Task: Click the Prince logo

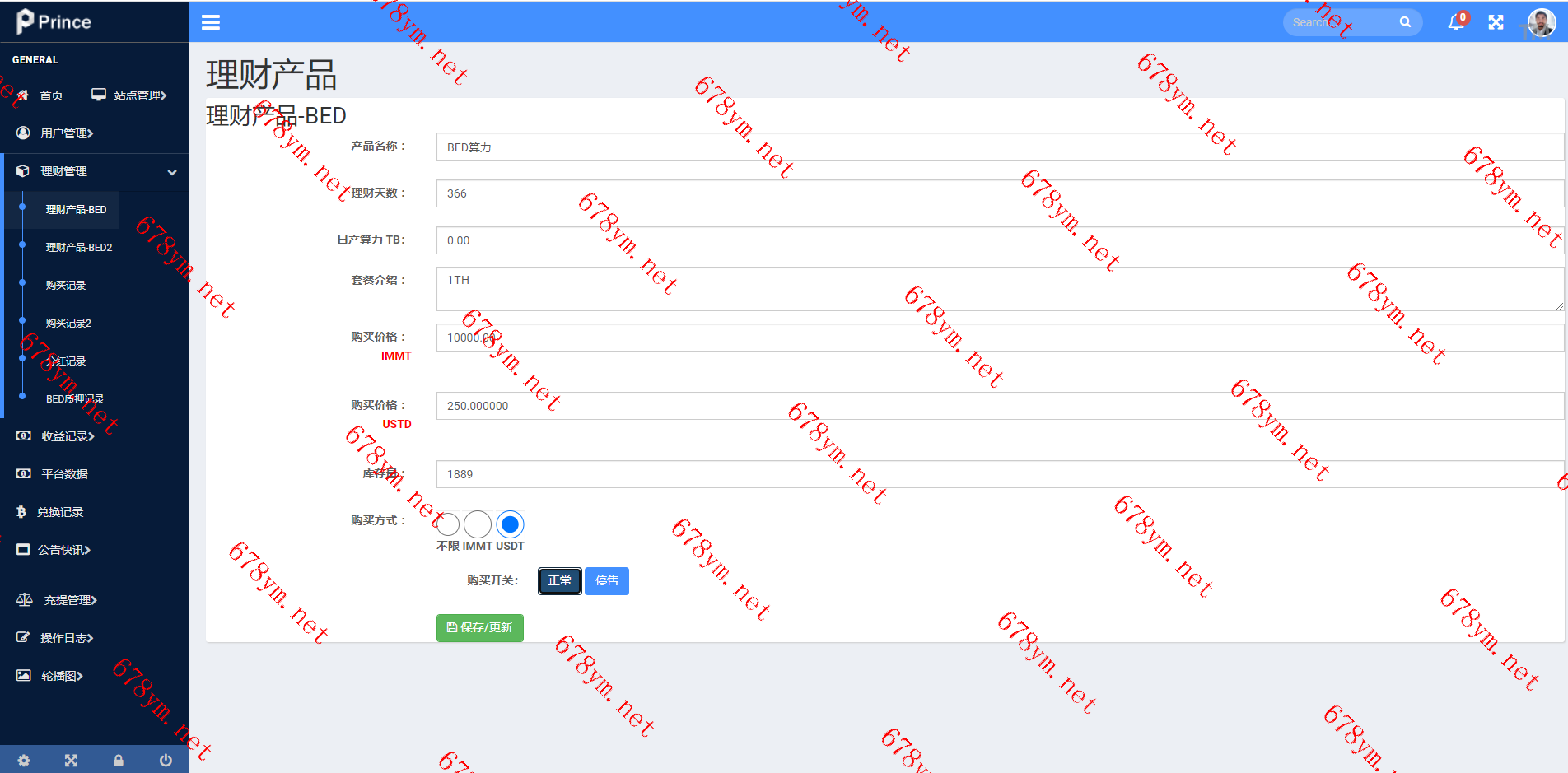Action: point(54,22)
